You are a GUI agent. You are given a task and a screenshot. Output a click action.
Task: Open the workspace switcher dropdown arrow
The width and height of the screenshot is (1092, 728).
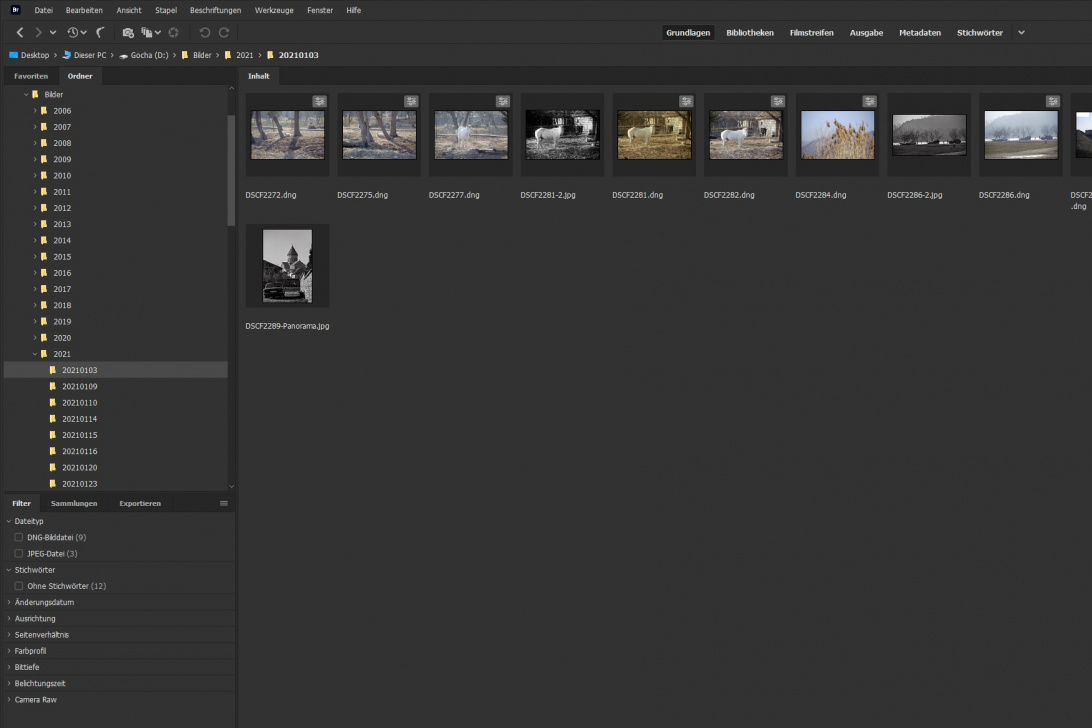click(x=1021, y=33)
